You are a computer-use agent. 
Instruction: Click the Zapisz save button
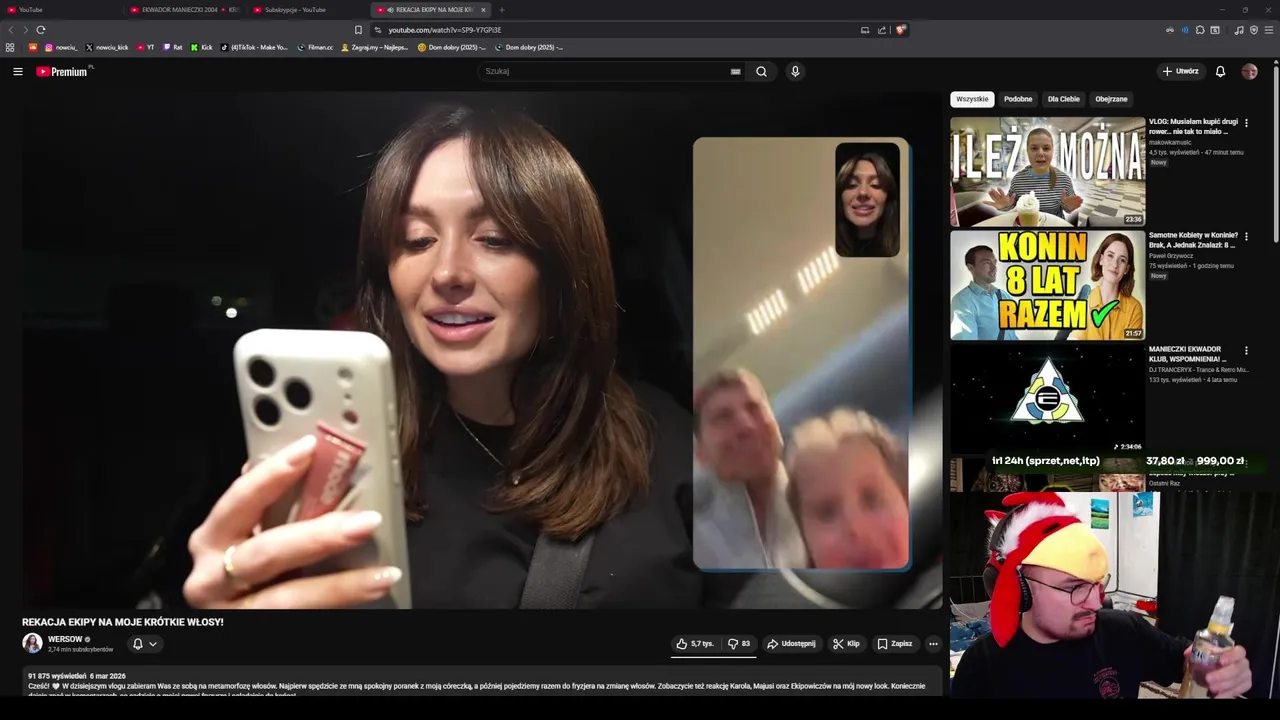pyautogui.click(x=895, y=644)
